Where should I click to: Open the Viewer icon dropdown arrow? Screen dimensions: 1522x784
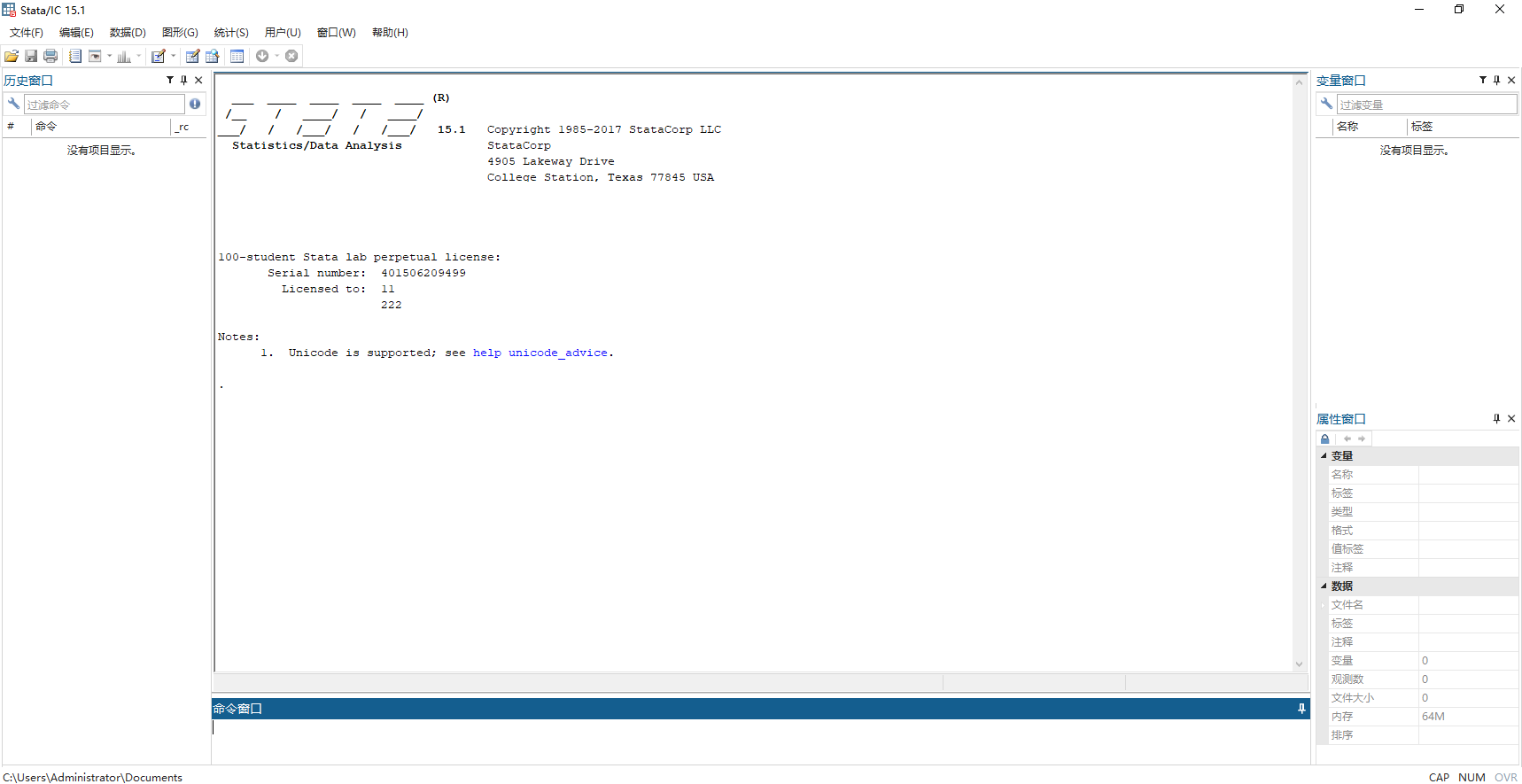pyautogui.click(x=110, y=56)
